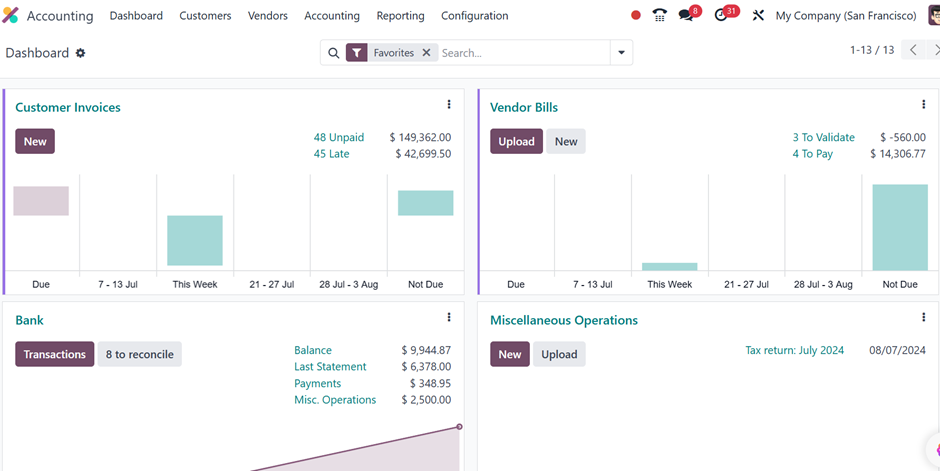Screen dimensions: 940x471
Task: Click the 8 to reconcile button
Action: pos(140,354)
